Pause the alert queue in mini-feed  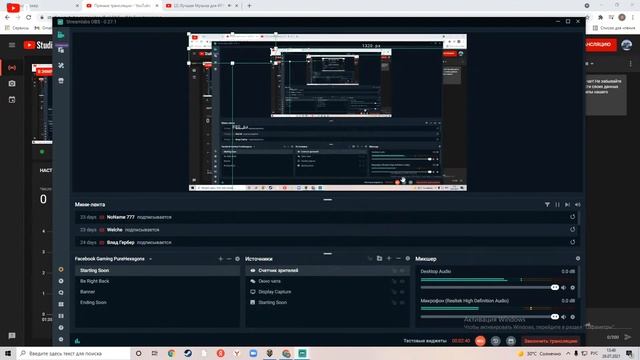(558, 204)
